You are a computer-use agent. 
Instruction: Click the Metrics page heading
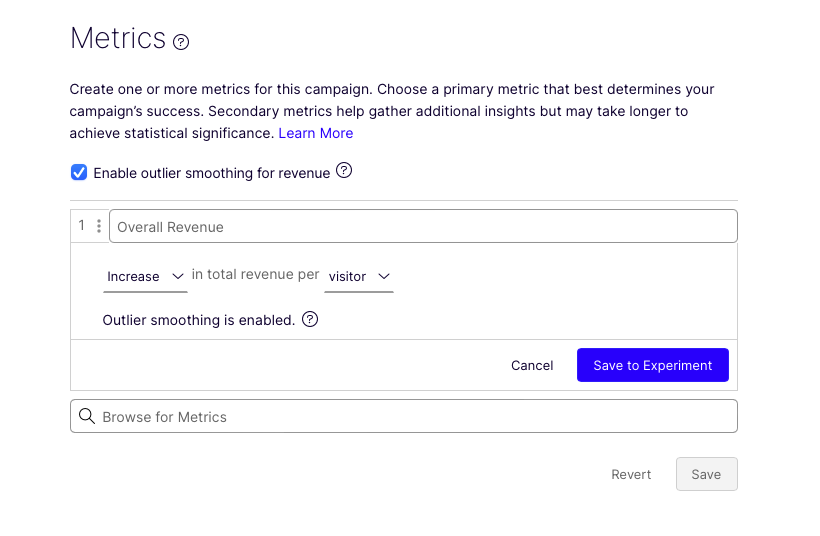pyautogui.click(x=118, y=38)
